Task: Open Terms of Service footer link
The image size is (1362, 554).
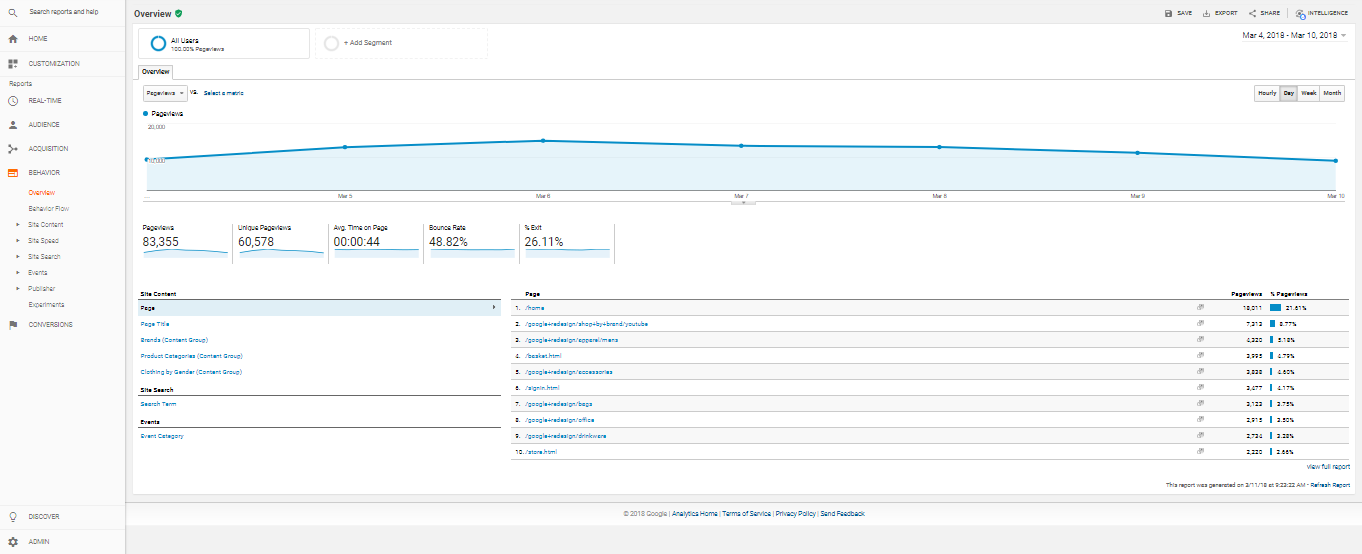Action: pyautogui.click(x=747, y=513)
